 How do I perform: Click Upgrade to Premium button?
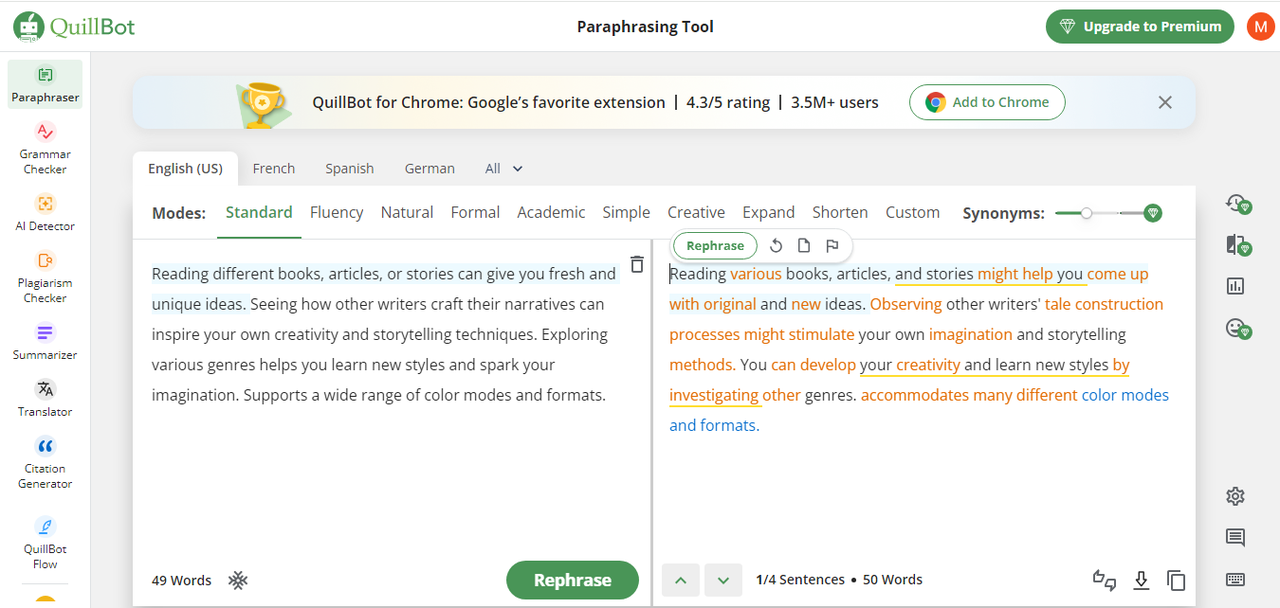coord(1139,27)
